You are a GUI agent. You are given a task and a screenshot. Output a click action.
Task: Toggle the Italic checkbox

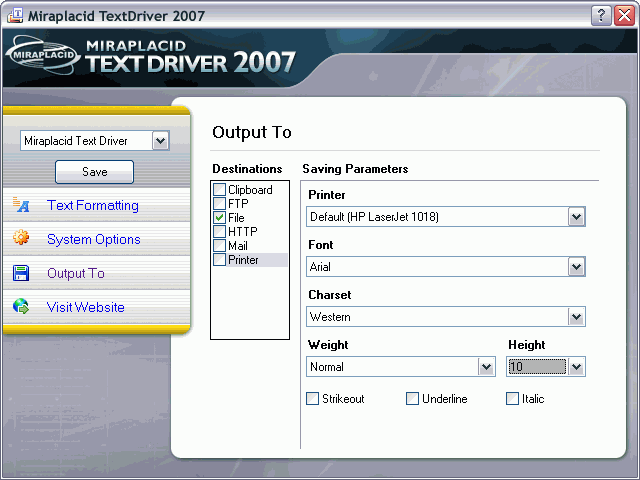click(512, 398)
